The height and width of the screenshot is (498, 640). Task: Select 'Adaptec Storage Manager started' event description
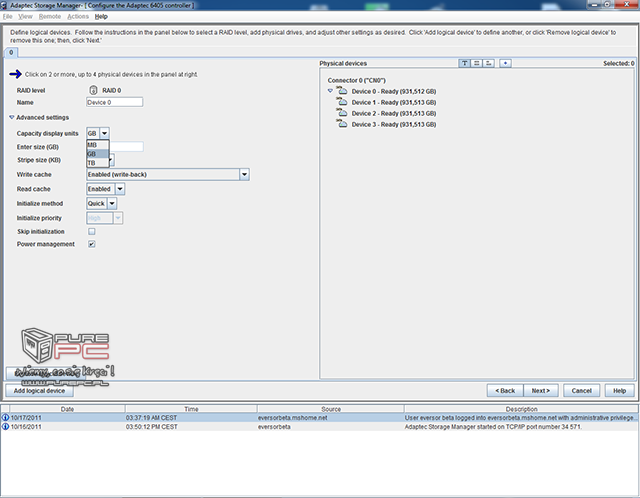coord(493,427)
